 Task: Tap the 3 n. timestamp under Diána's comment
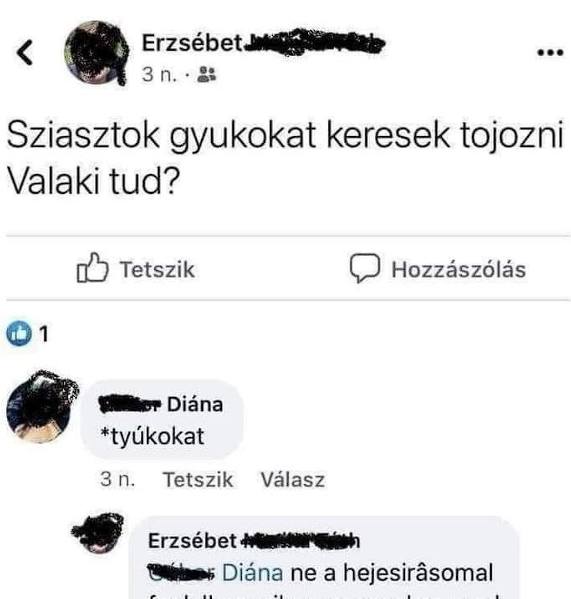point(118,479)
